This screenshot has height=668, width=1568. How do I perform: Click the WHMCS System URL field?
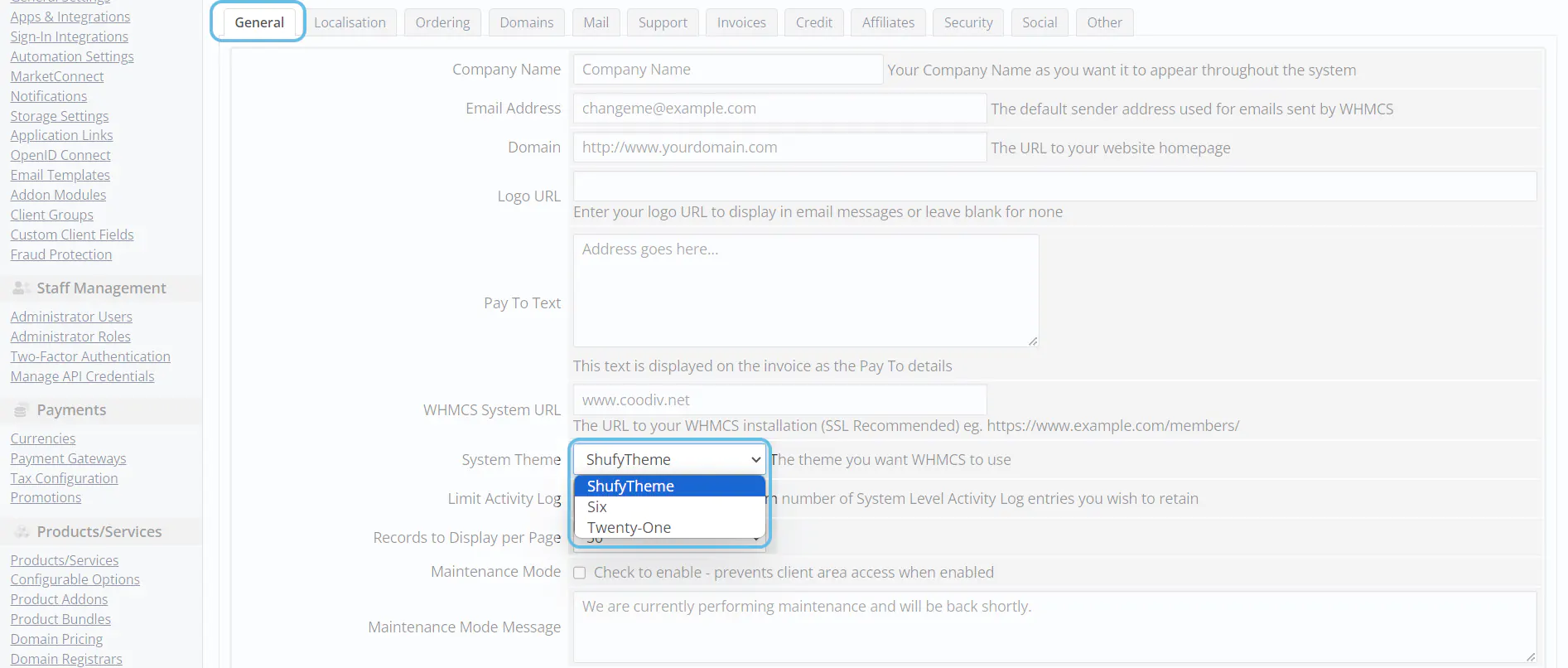click(x=779, y=399)
